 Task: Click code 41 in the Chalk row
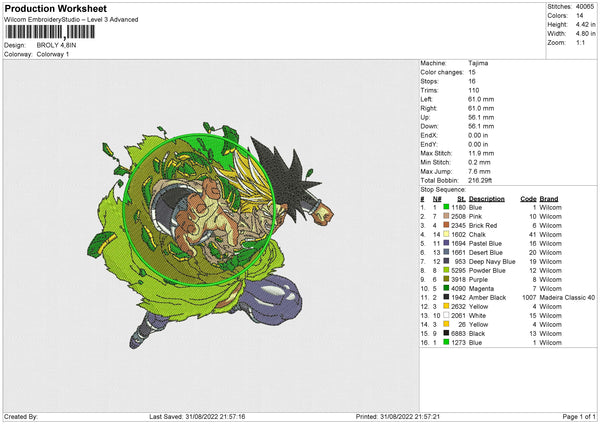[533, 235]
